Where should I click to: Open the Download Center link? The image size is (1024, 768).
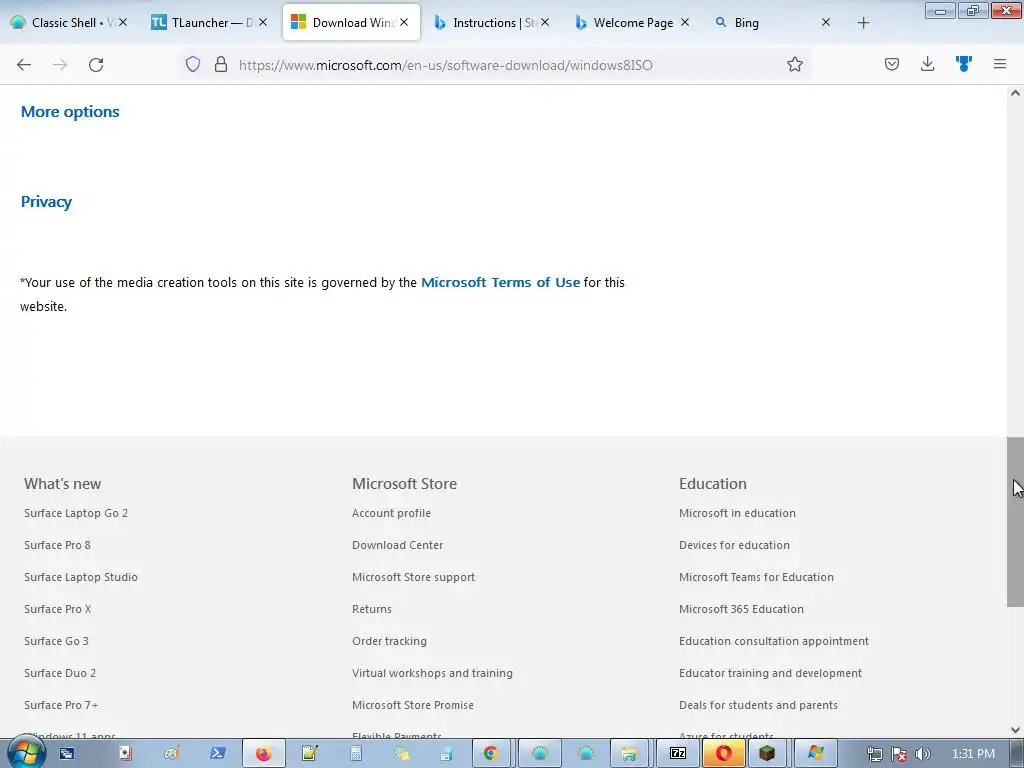pos(398,545)
